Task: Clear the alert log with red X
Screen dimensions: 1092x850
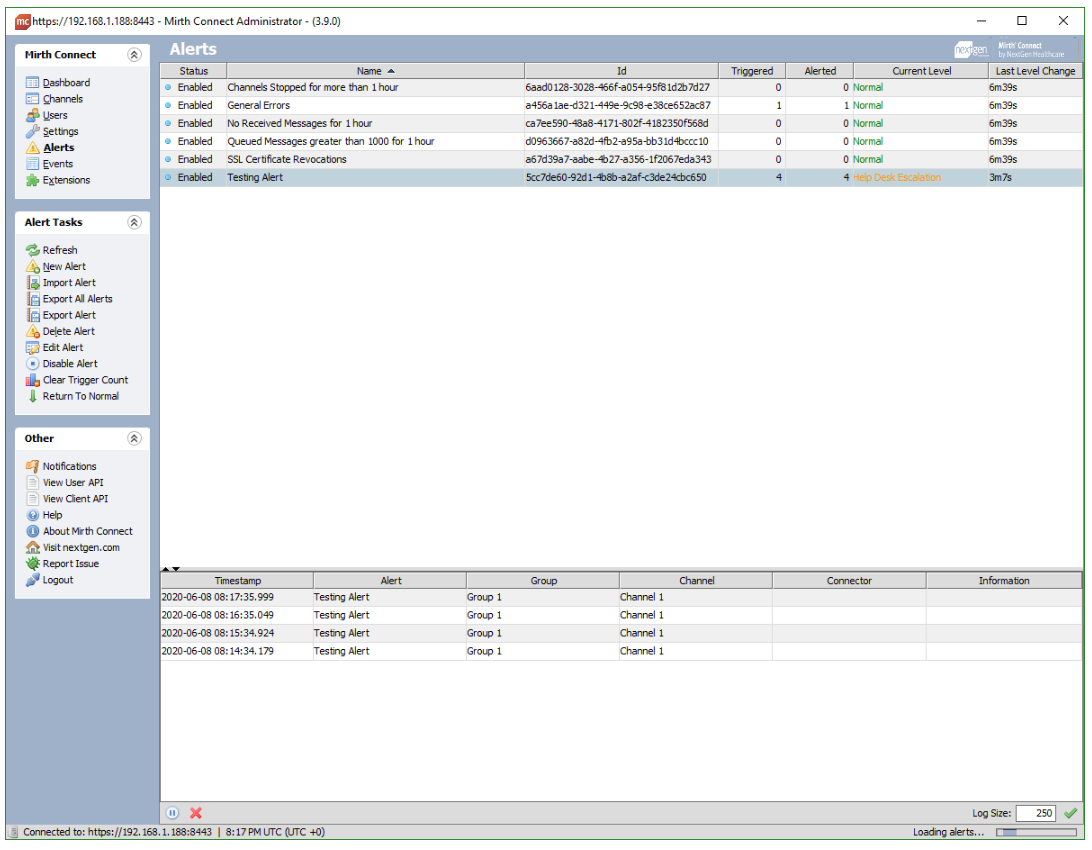Action: 196,812
